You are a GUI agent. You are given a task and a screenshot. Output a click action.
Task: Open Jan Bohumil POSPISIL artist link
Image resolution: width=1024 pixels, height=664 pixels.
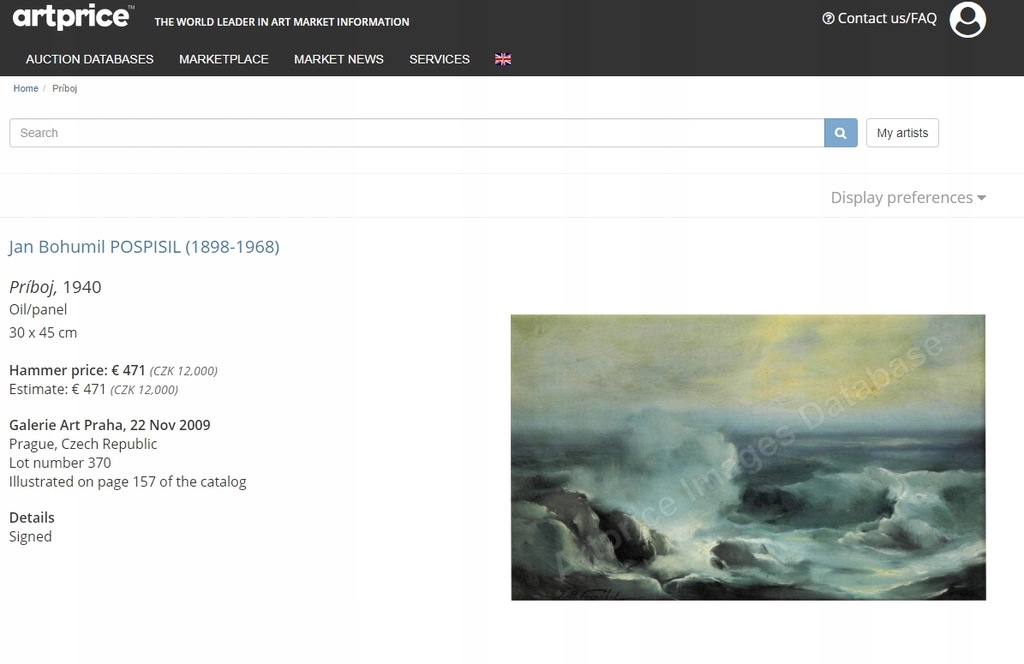point(144,247)
